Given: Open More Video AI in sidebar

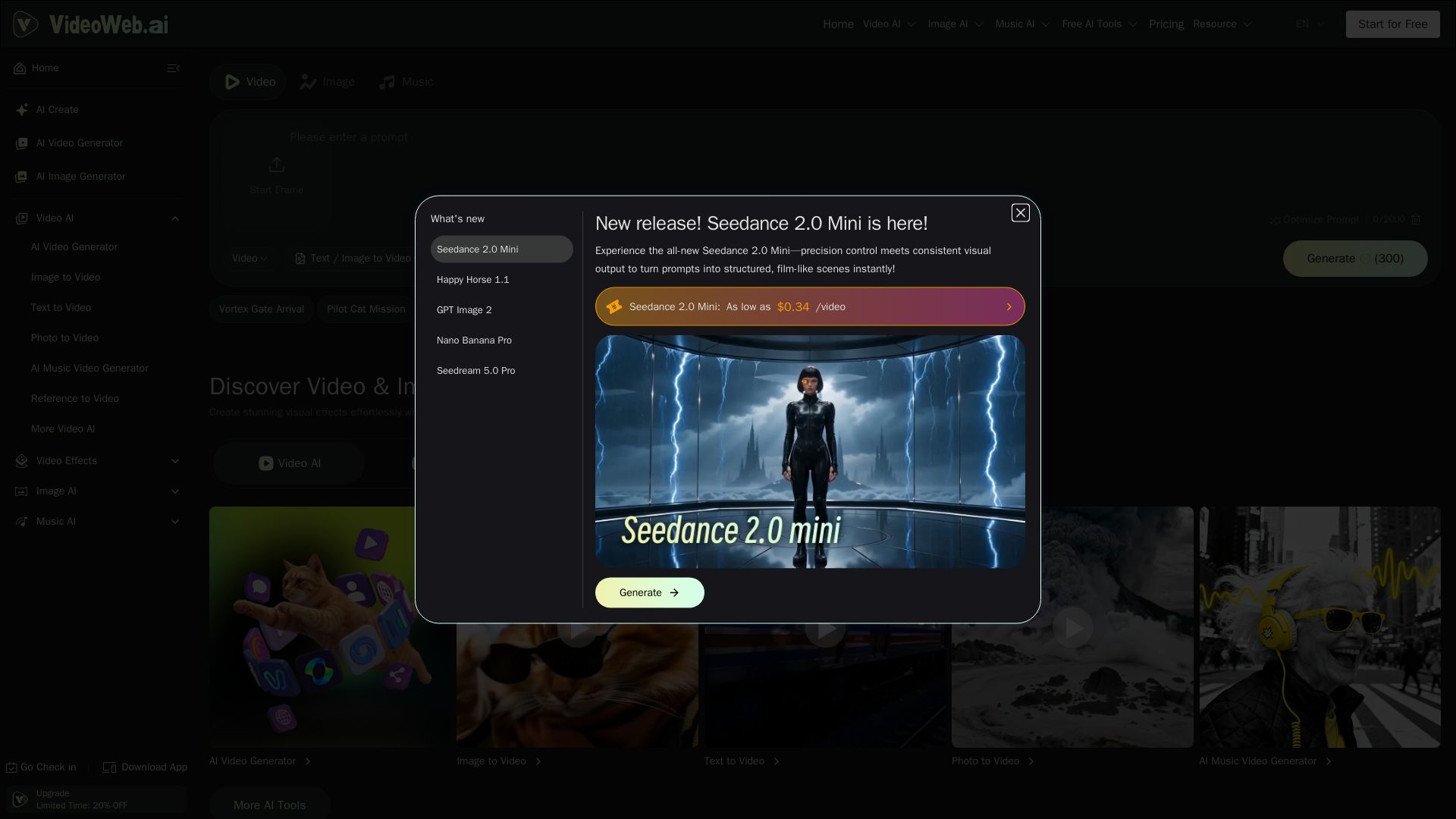Looking at the screenshot, I should tap(63, 429).
